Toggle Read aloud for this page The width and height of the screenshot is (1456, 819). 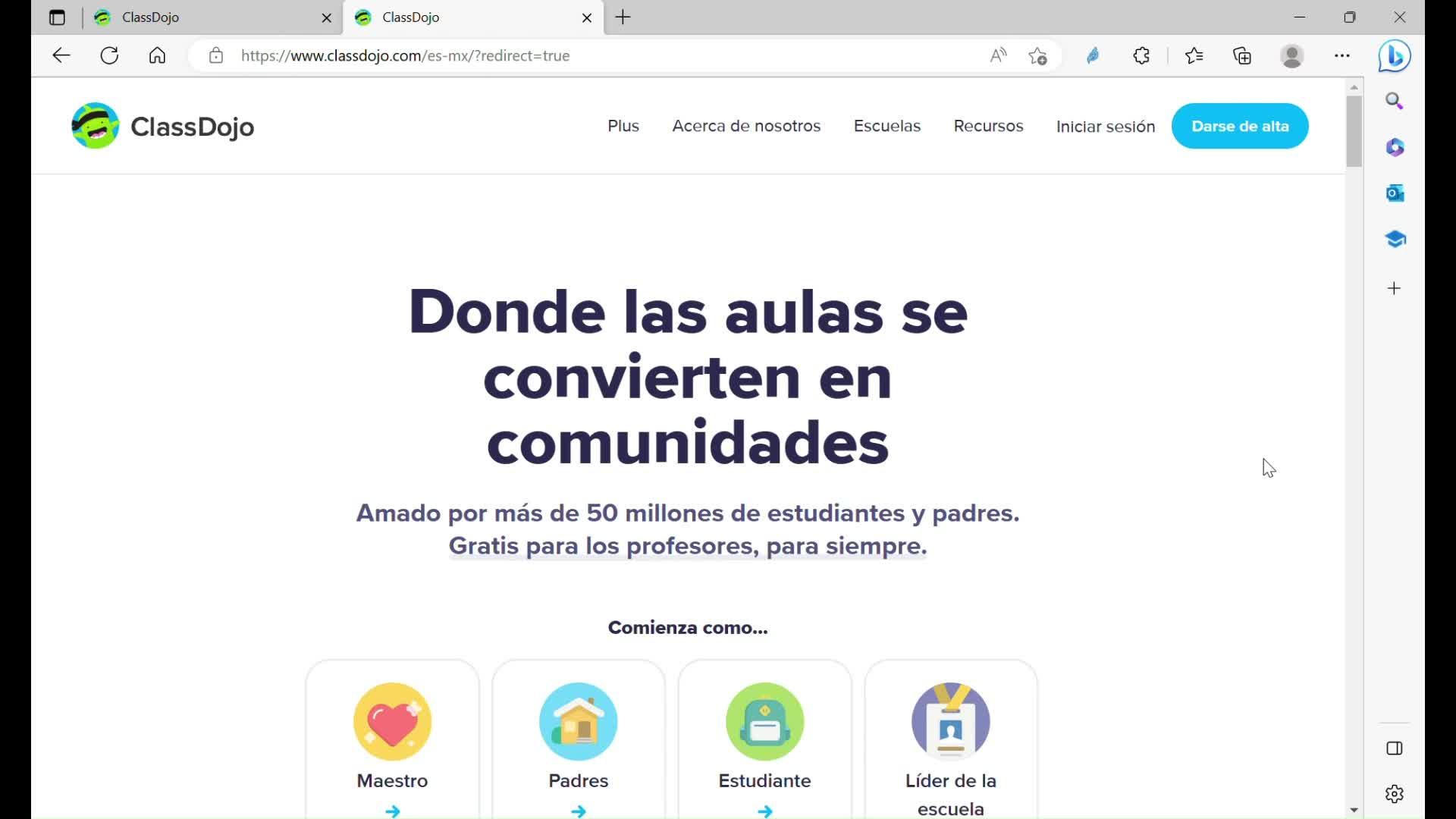tap(998, 55)
